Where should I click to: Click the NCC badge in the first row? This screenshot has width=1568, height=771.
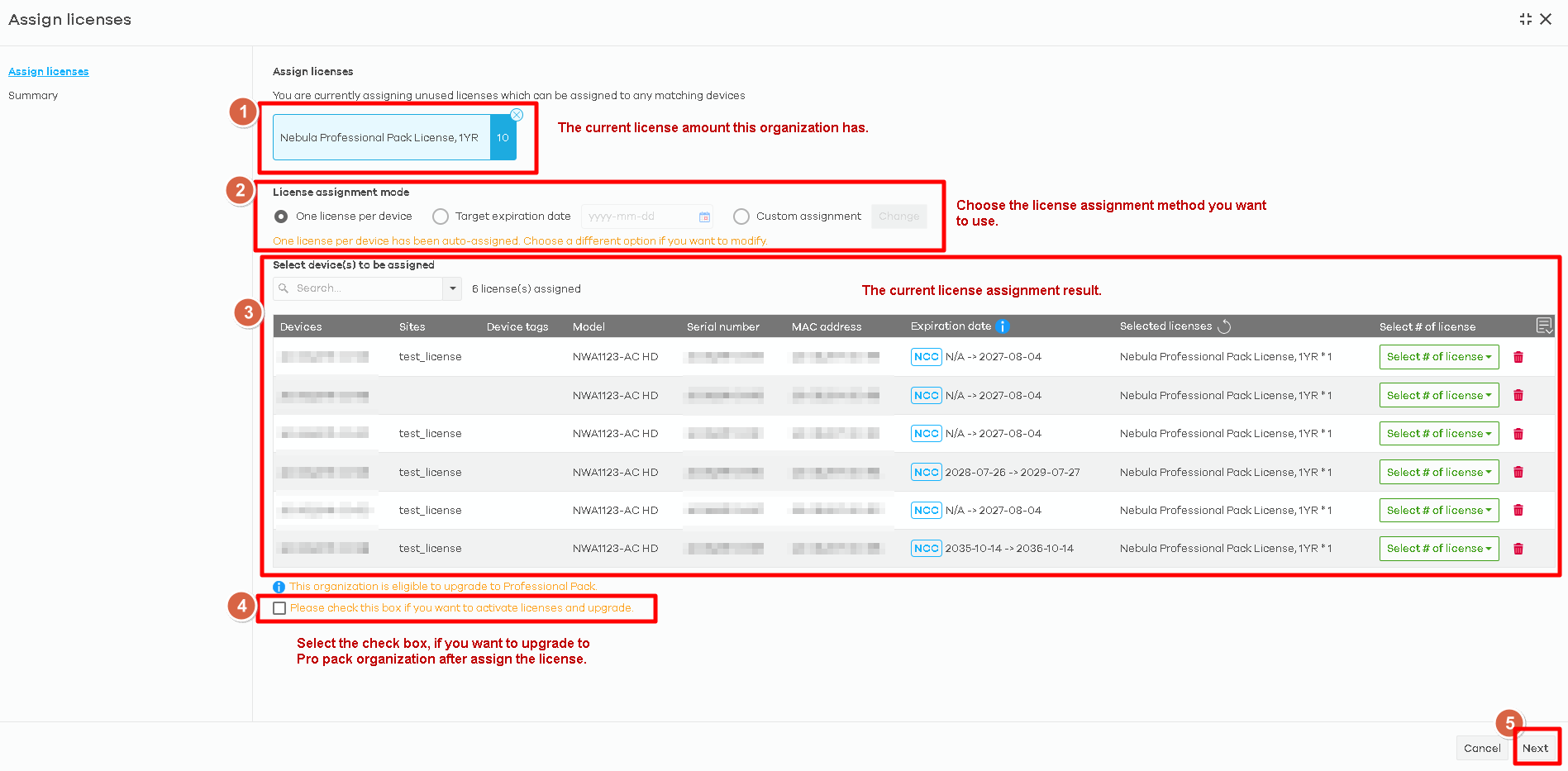coord(926,357)
